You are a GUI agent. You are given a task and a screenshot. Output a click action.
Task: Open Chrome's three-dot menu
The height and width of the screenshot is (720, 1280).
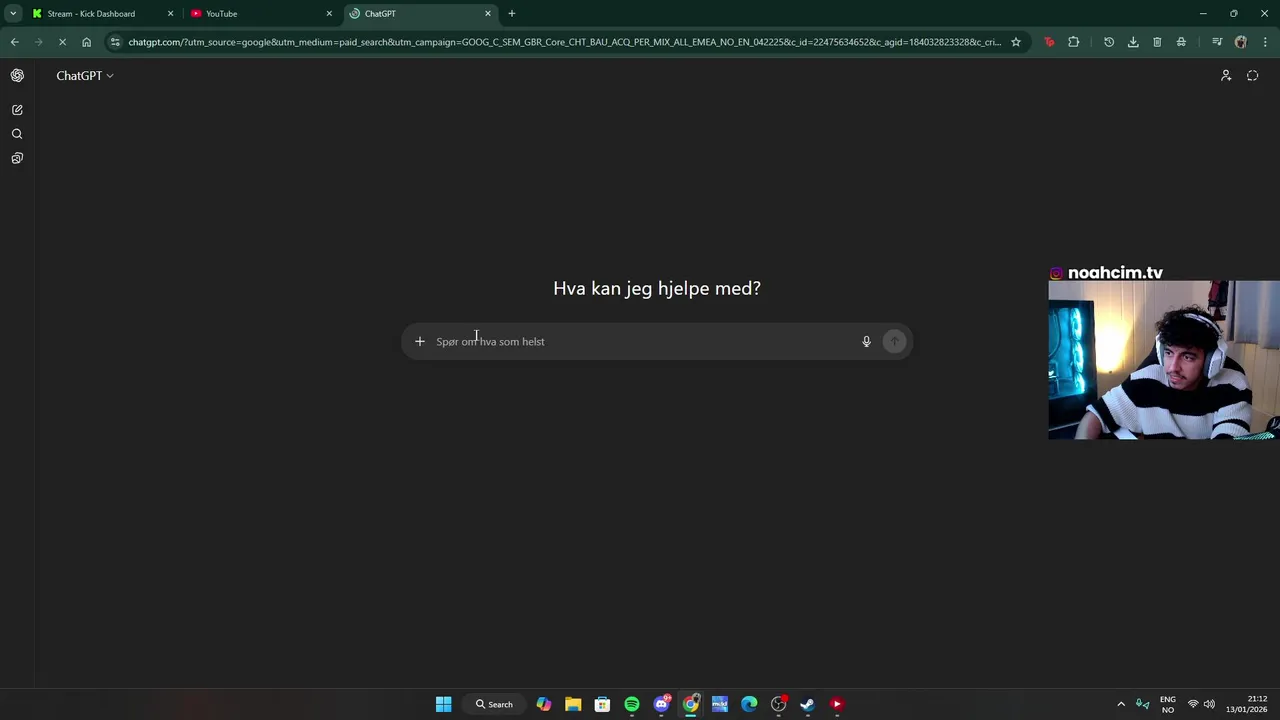(1266, 42)
